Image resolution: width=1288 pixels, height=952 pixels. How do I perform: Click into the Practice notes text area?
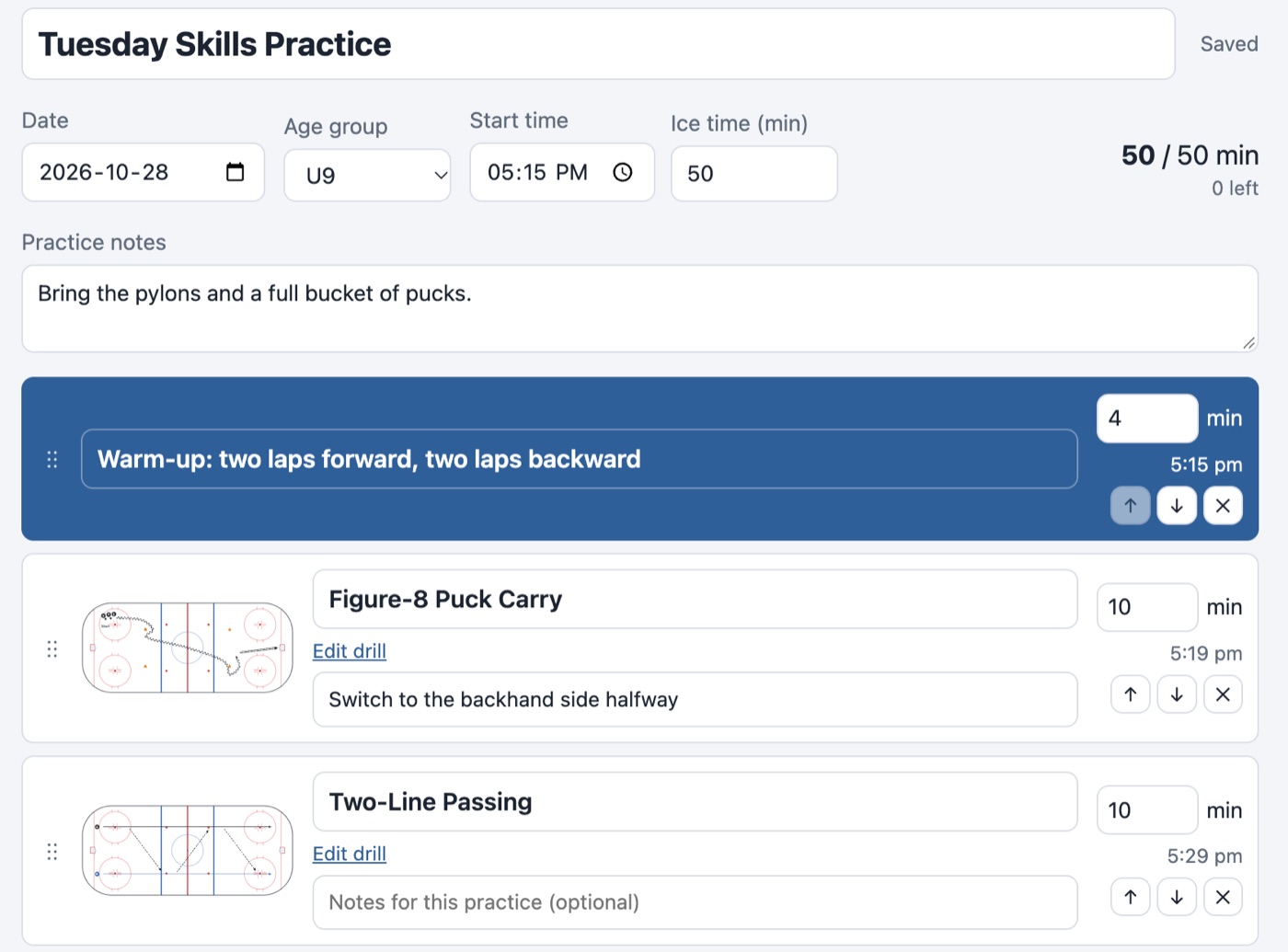[x=639, y=309]
